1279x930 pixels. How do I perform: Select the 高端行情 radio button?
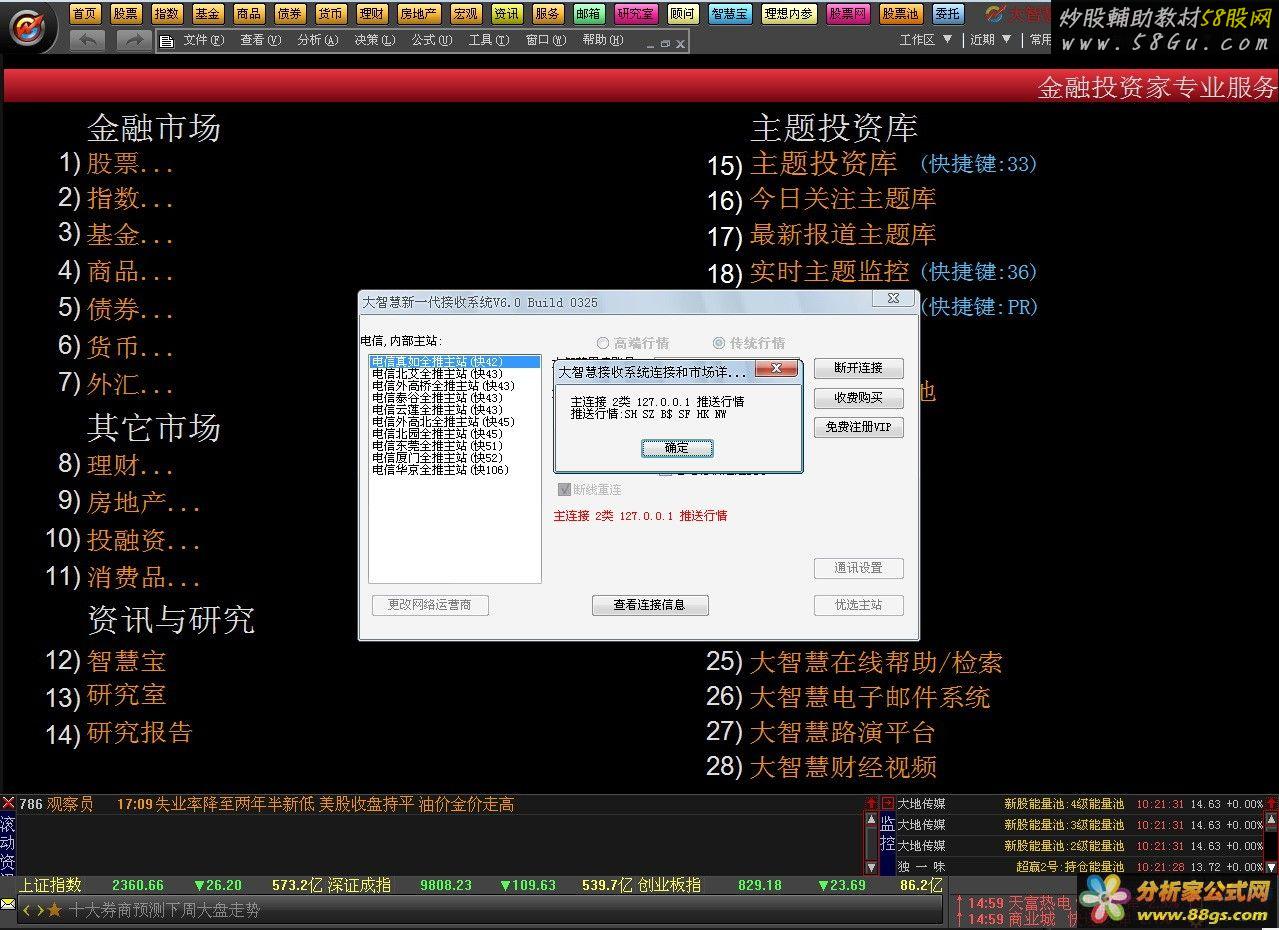(633, 343)
